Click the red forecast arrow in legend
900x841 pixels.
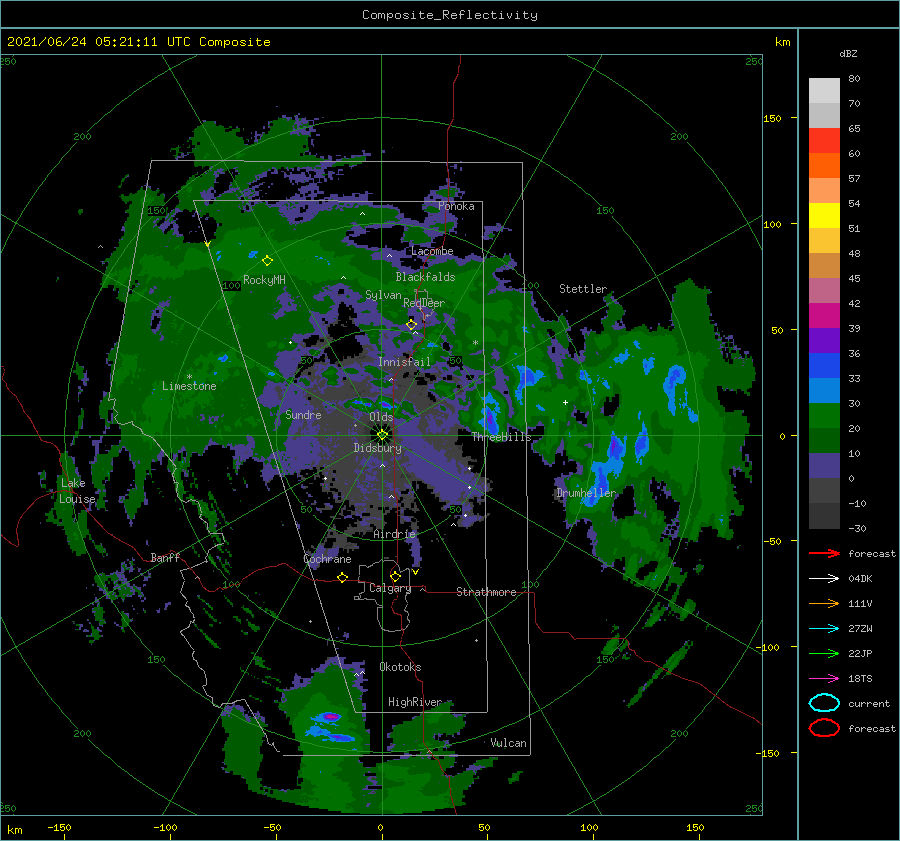824,553
